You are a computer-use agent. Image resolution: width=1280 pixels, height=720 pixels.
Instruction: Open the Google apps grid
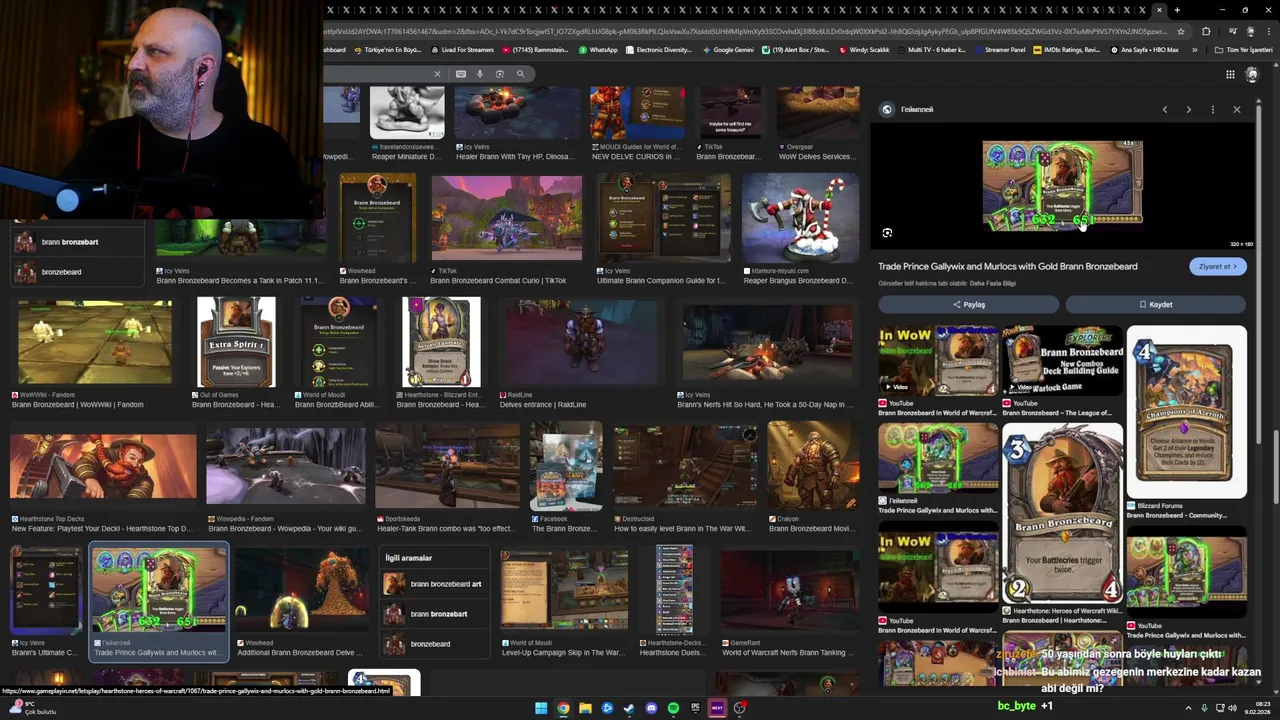(1230, 74)
